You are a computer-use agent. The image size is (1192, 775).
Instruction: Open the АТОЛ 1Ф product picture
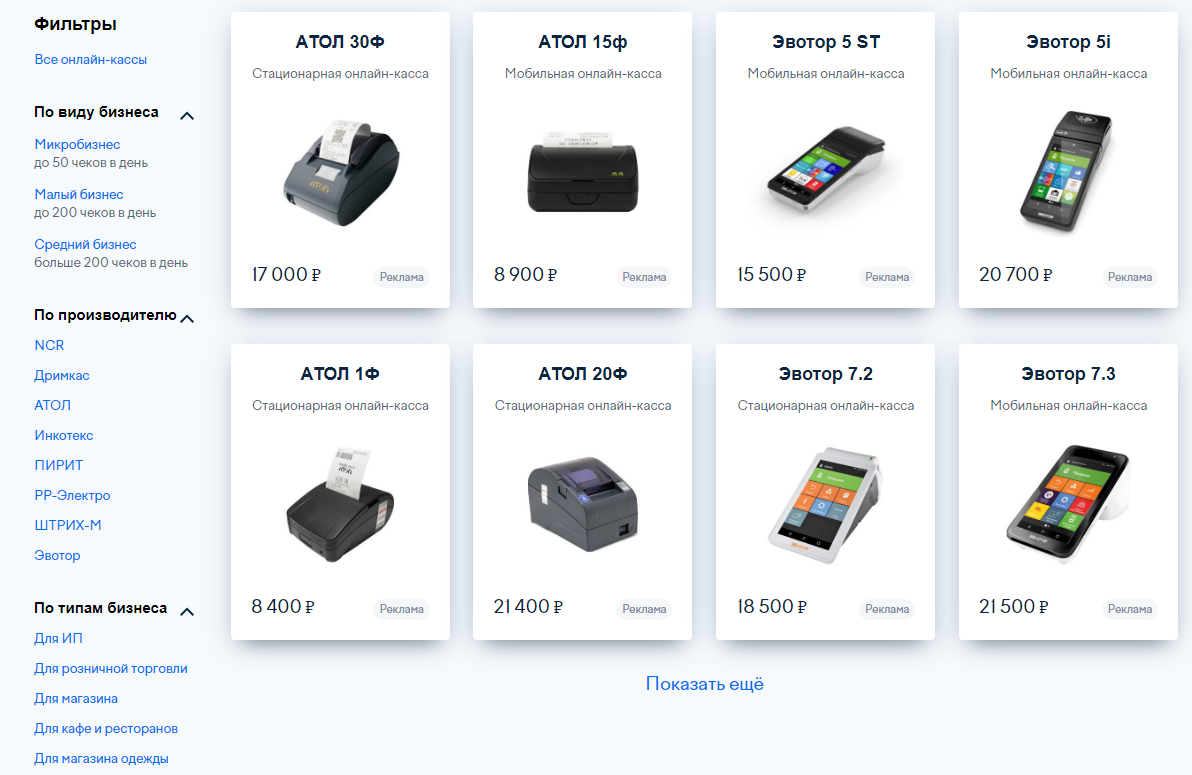[341, 505]
